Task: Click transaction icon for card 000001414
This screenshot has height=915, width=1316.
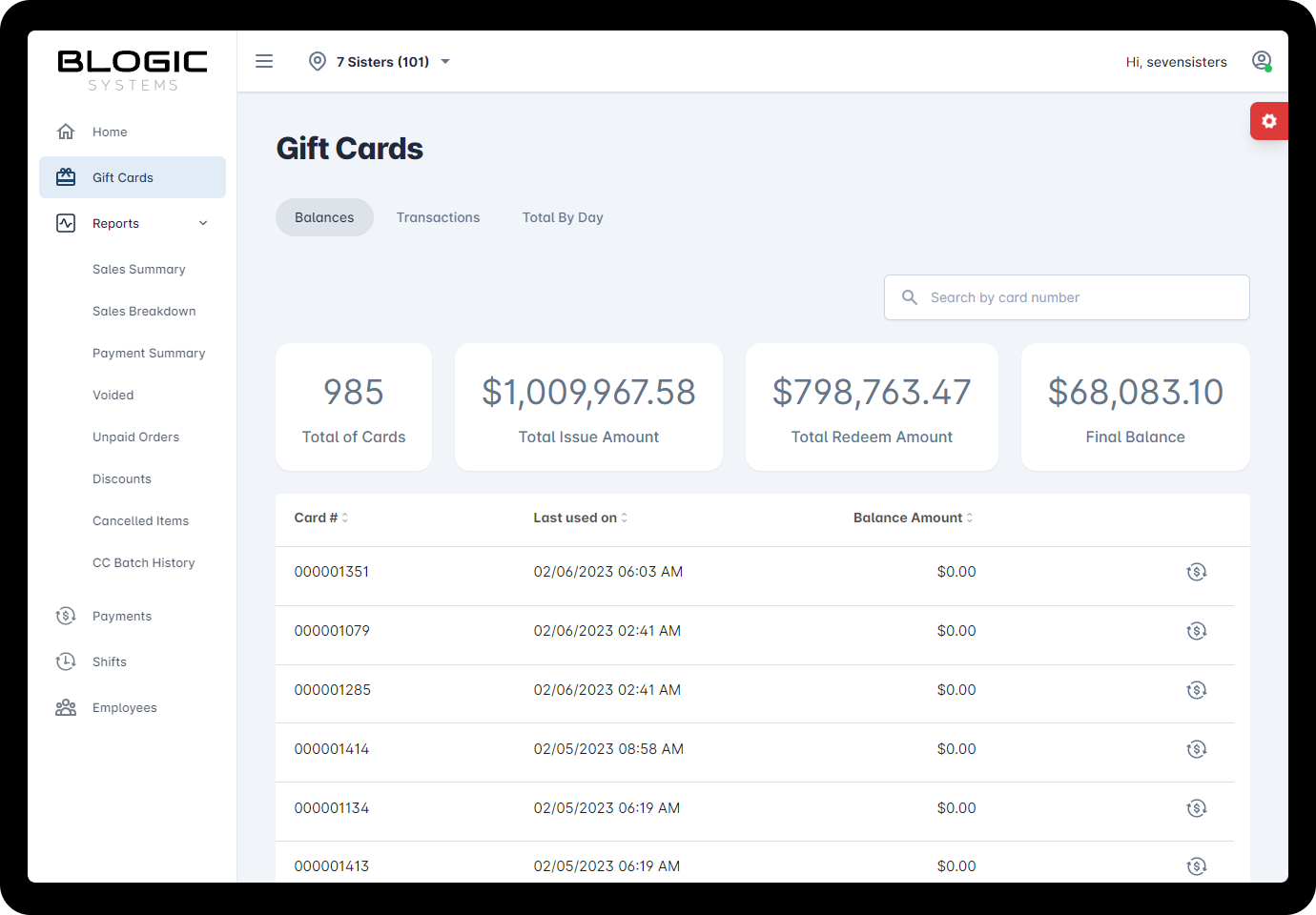Action: 1196,749
